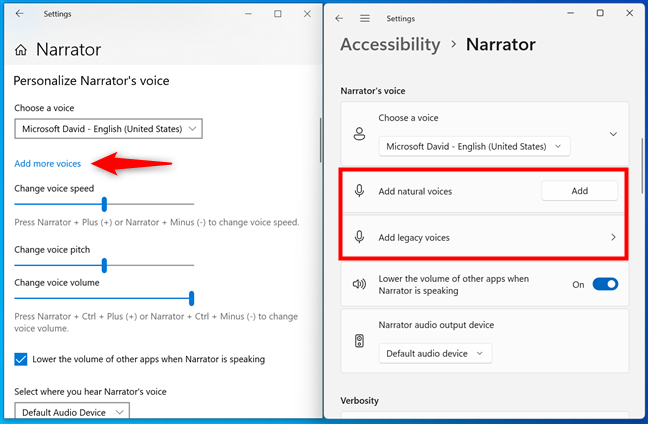Click Add more voices link
The image size is (648, 424).
(48, 164)
